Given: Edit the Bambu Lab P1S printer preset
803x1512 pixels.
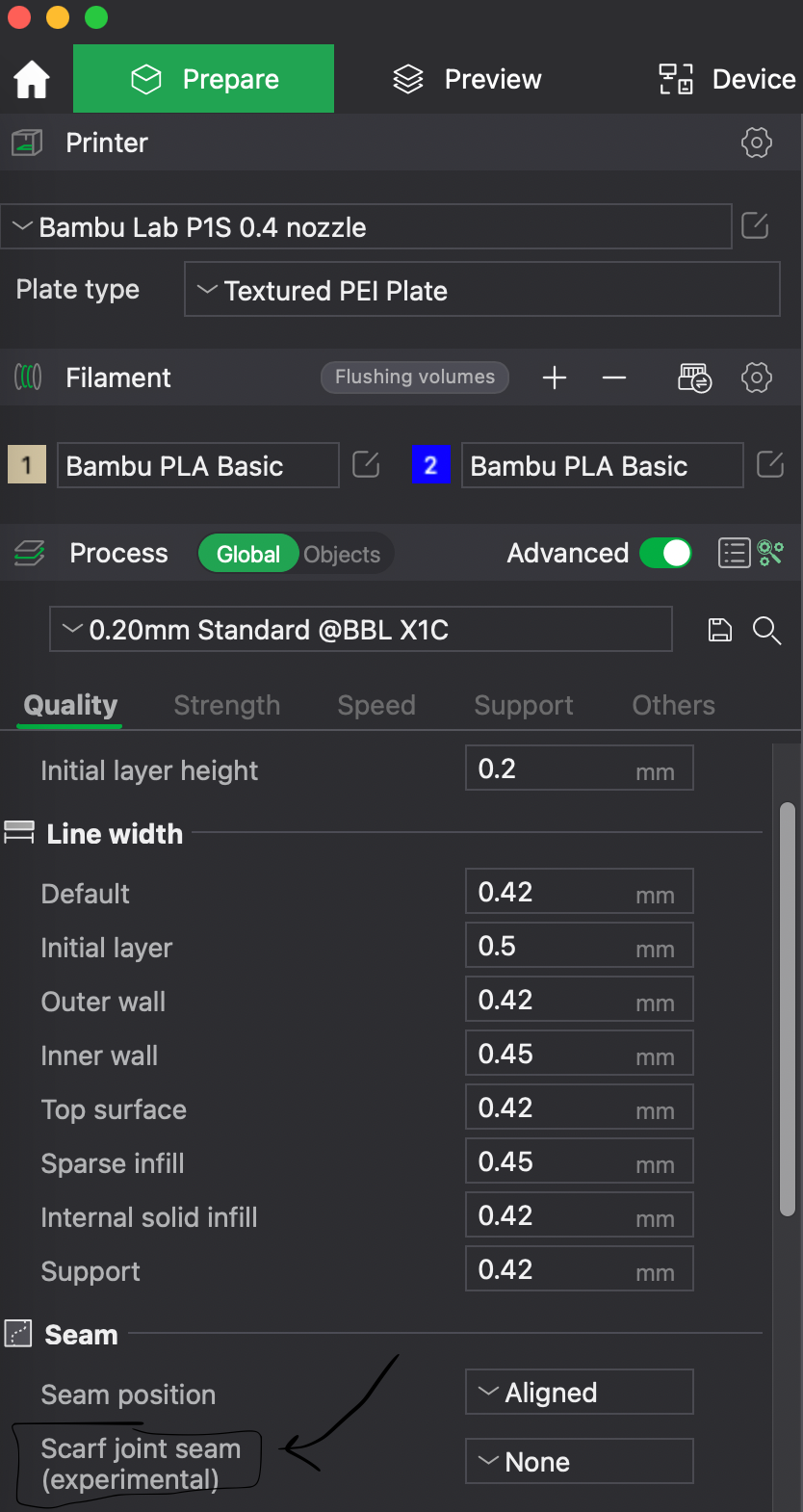Looking at the screenshot, I should [756, 226].
